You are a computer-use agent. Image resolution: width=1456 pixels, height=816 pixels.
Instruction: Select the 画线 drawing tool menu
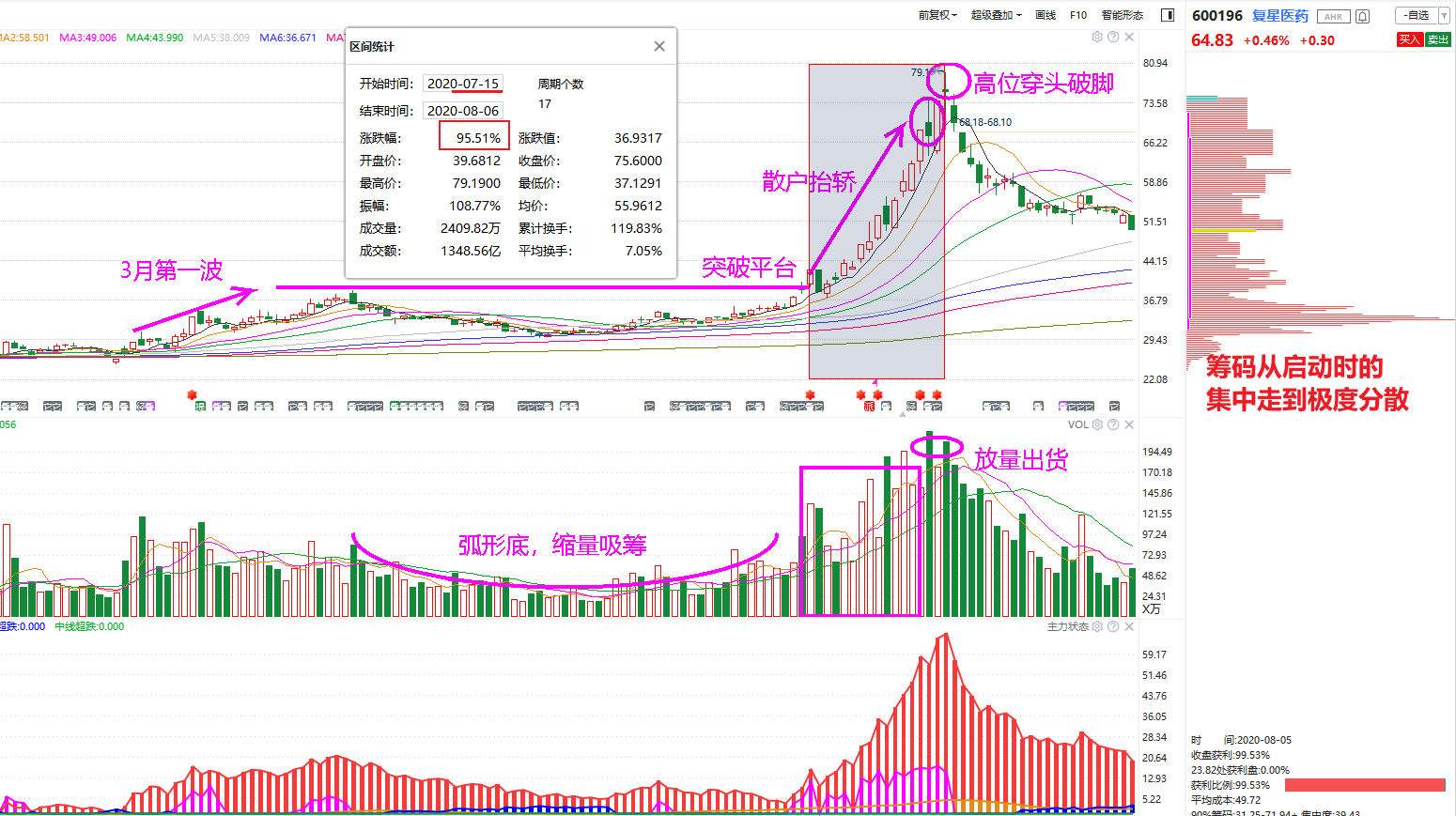tap(1046, 15)
